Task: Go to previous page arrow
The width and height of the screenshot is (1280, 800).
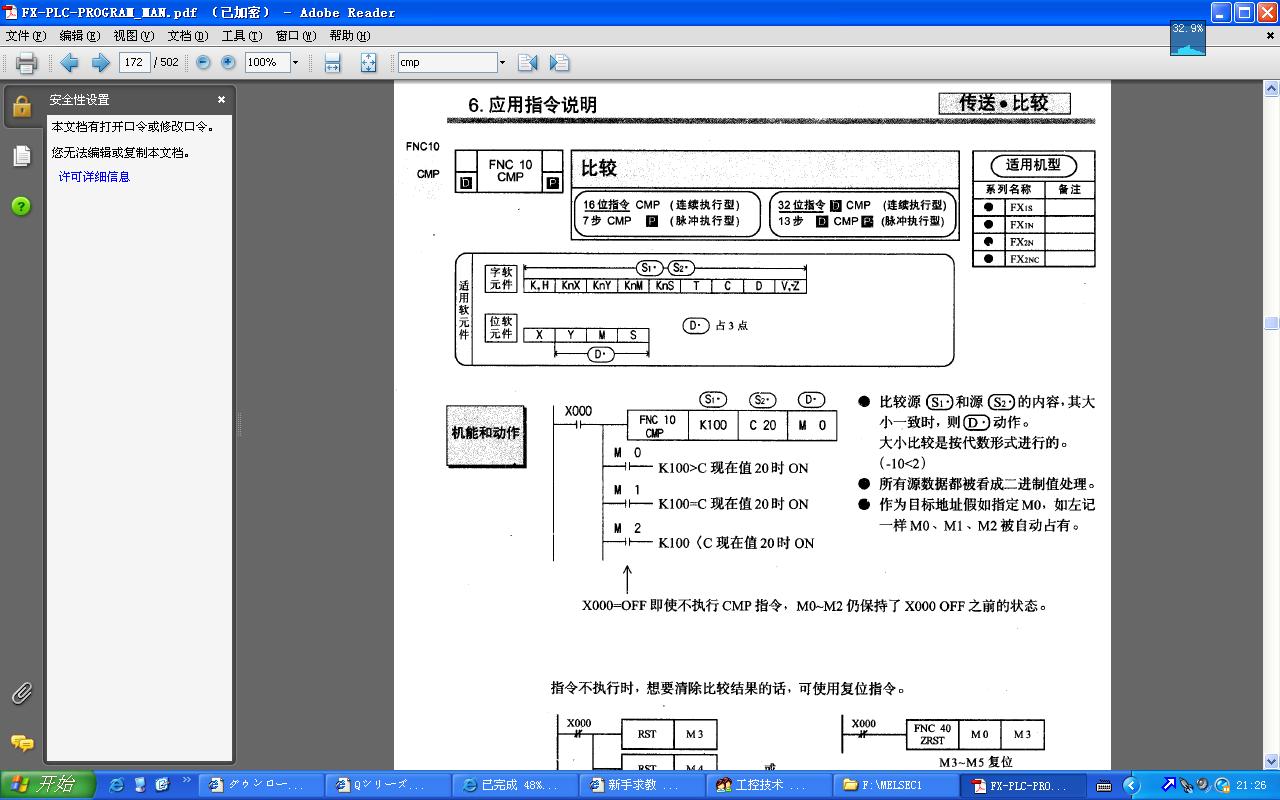Action: click(x=69, y=63)
